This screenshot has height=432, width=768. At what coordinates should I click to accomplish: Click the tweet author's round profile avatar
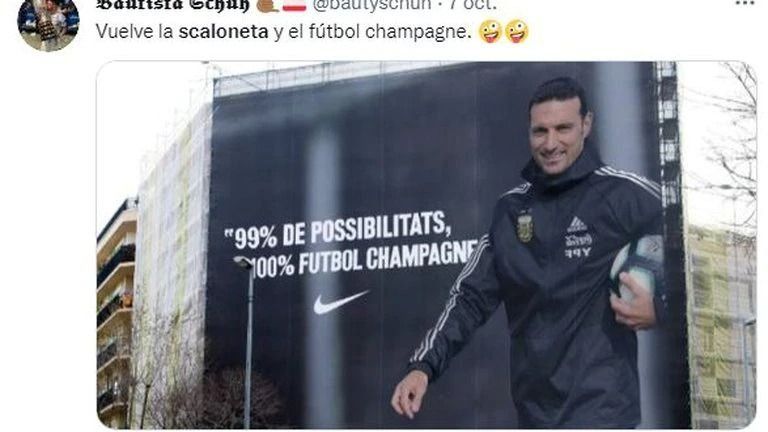(x=48, y=23)
